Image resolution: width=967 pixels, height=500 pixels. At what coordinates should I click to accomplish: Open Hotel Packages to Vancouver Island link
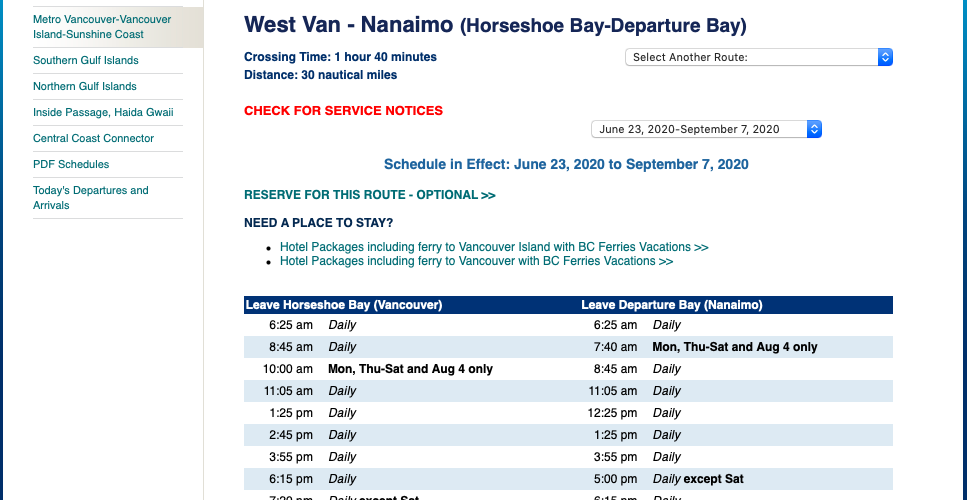click(x=494, y=247)
